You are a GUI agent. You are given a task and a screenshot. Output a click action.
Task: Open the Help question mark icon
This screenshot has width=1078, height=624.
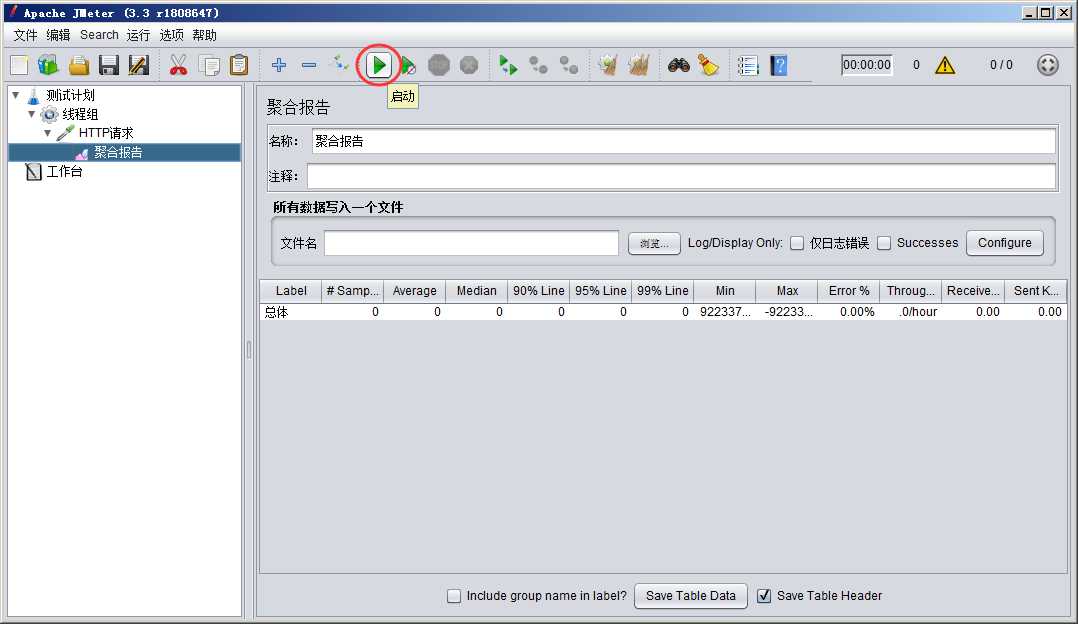[778, 65]
